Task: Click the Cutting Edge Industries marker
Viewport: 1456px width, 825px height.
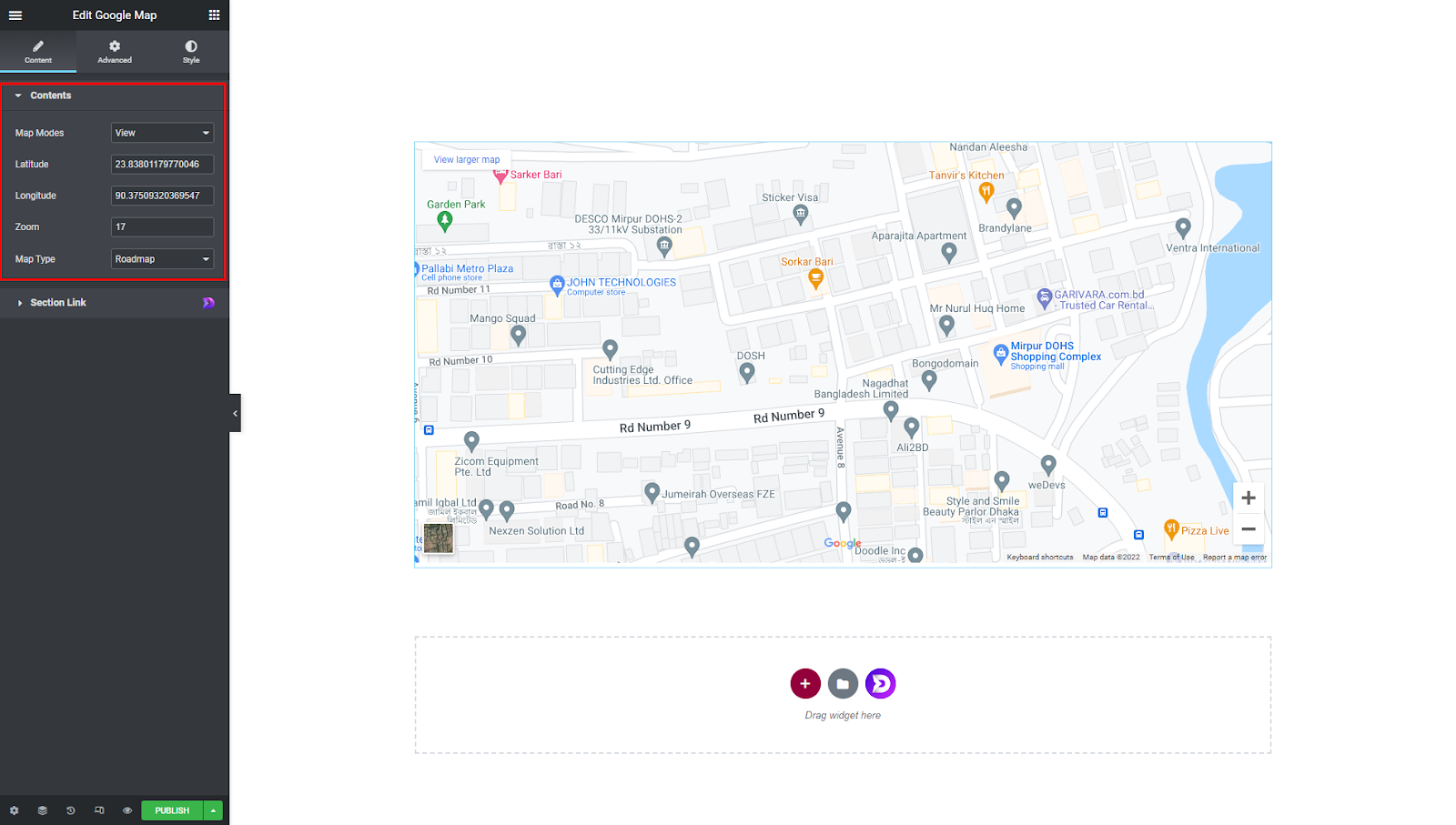Action: tap(611, 349)
